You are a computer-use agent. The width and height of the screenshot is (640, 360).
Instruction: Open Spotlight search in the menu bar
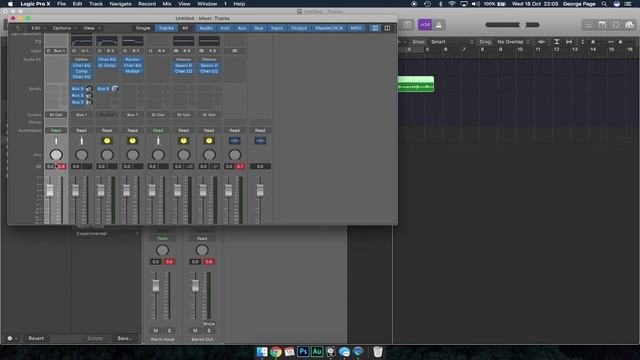[604, 4]
